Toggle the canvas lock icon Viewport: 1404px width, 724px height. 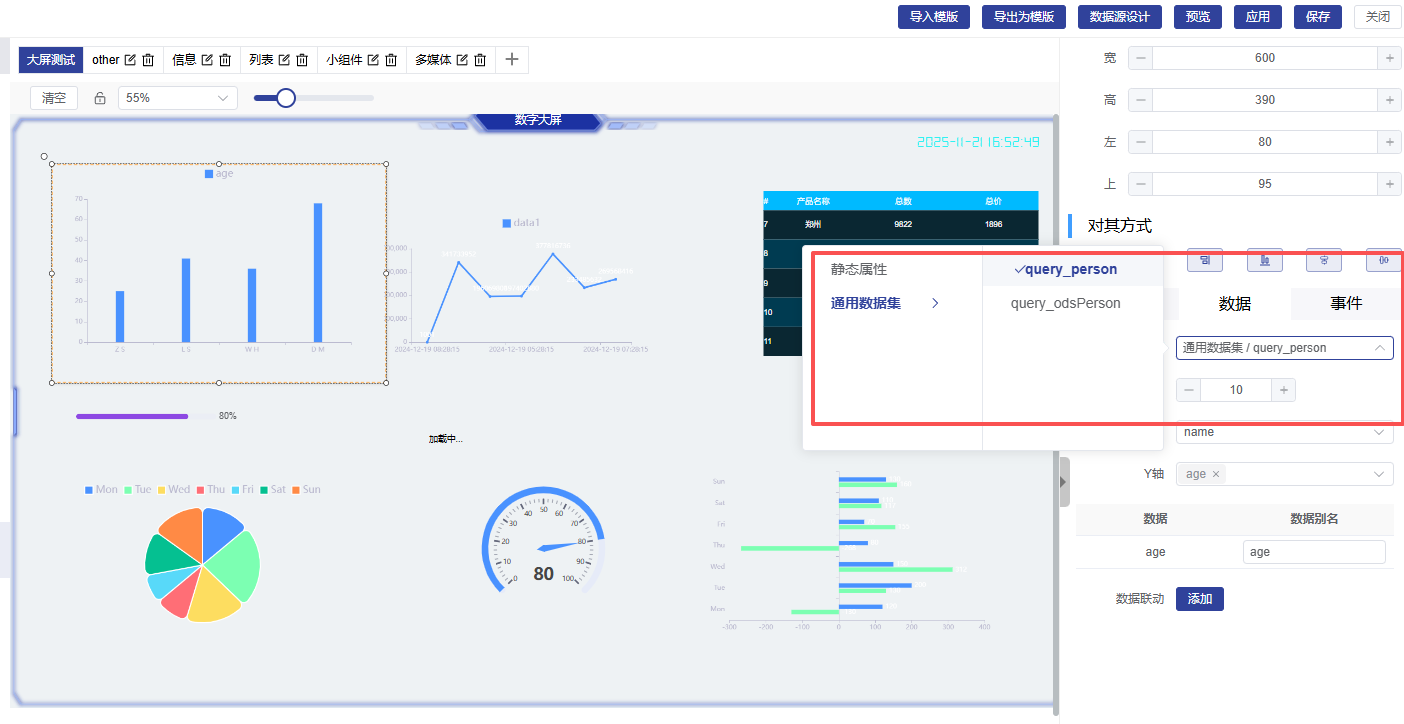click(100, 98)
